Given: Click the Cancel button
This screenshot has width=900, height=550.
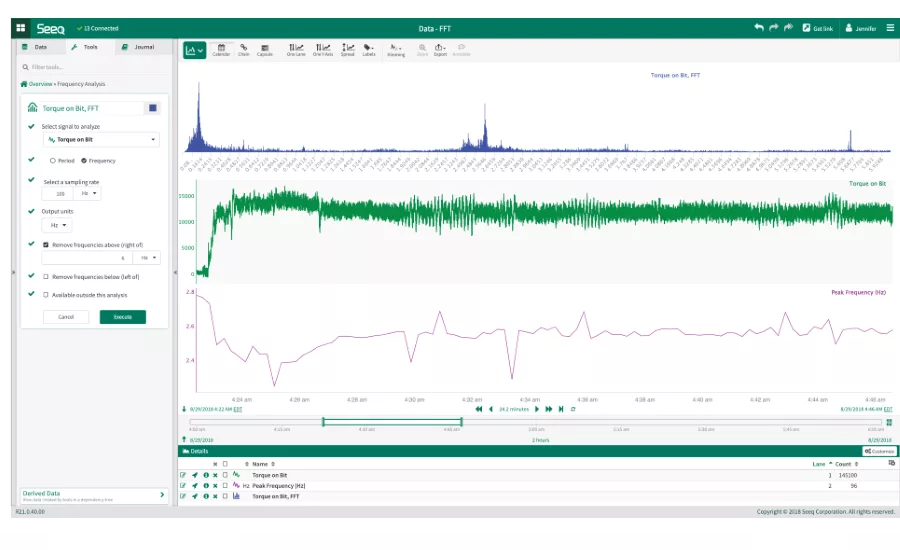Looking at the screenshot, I should 66,317.
